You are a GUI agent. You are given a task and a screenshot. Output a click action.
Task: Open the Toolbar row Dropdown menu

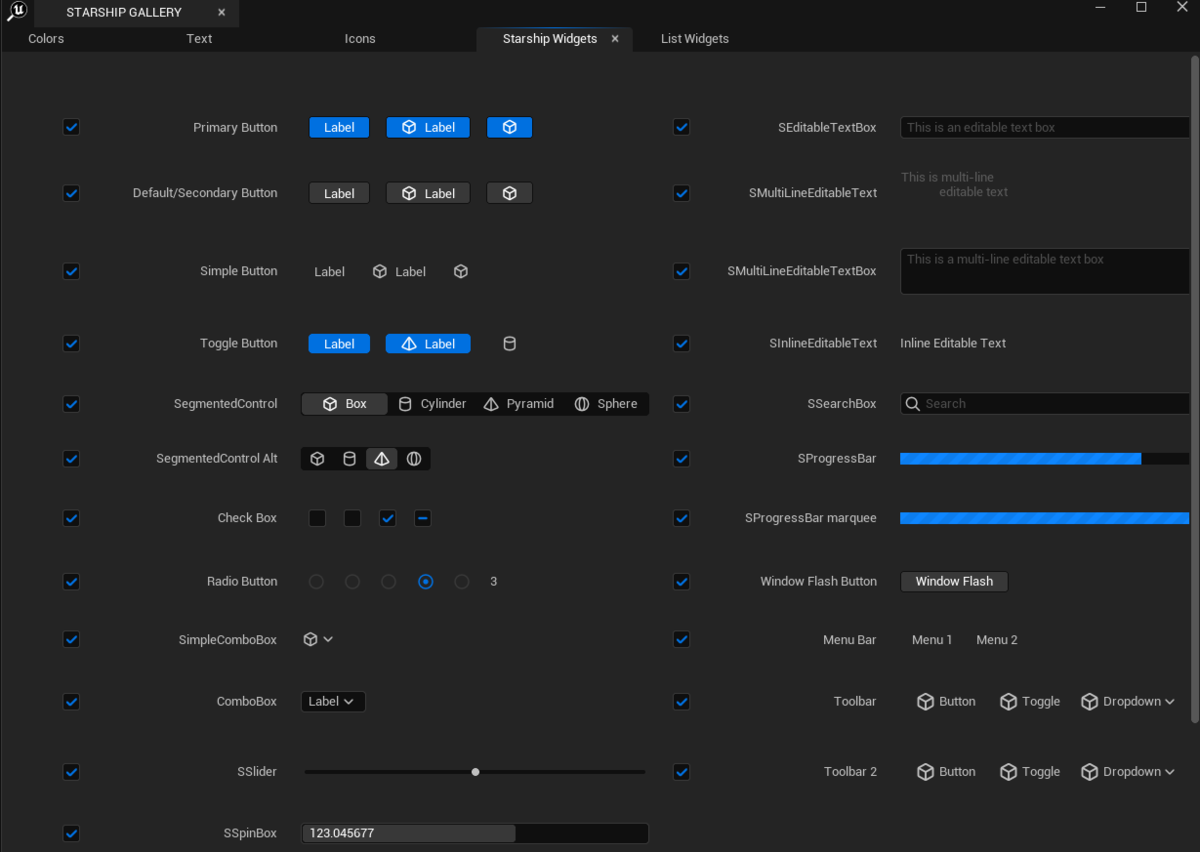tap(1127, 701)
